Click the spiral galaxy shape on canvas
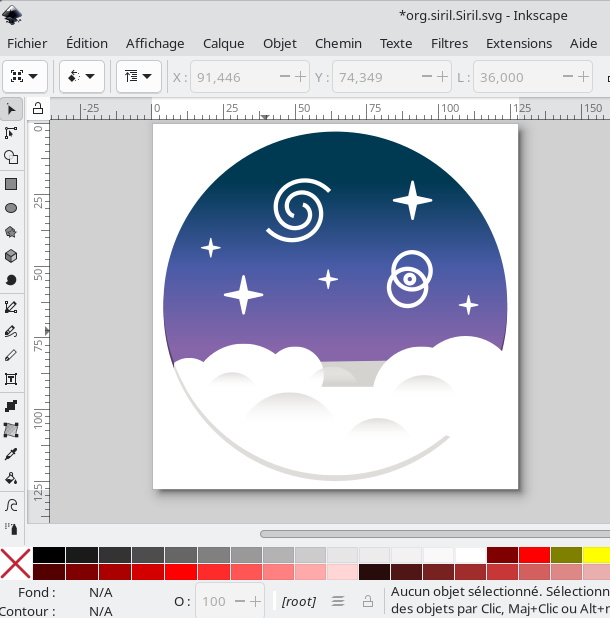Screen dimensions: 610x618 299,210
